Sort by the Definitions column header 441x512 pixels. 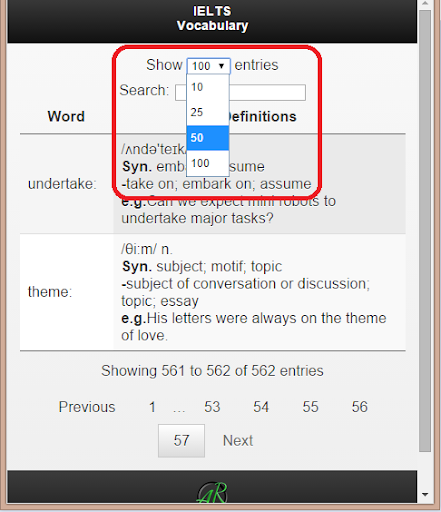click(x=262, y=117)
